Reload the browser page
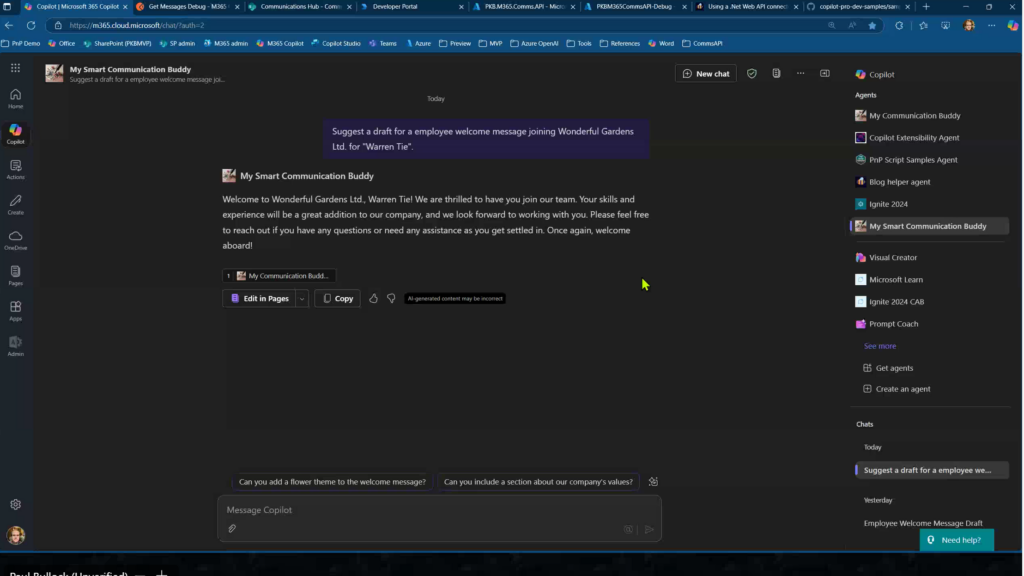 31,25
